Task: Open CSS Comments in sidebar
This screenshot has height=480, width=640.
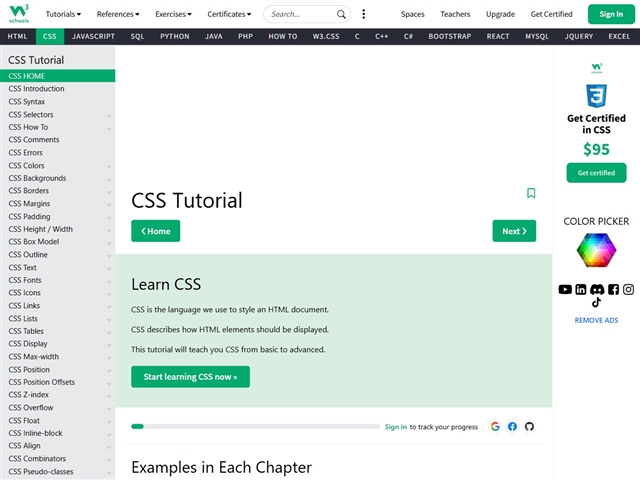Action: coord(58,140)
